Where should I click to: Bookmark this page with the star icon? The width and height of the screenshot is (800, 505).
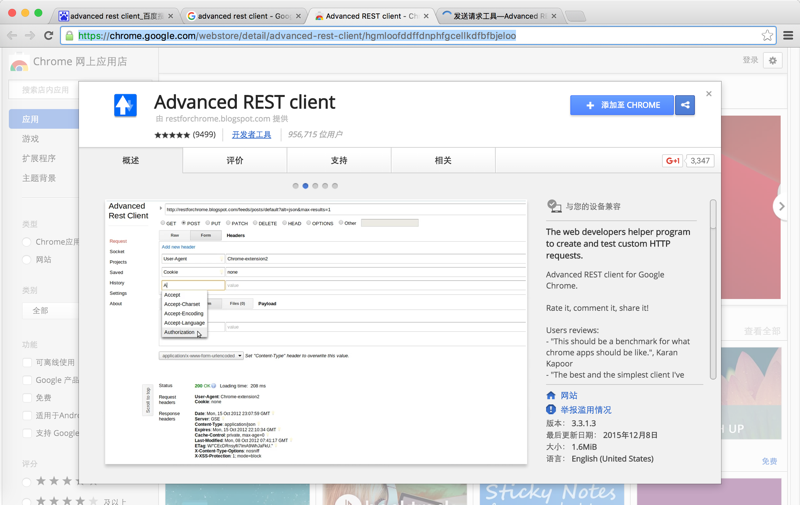point(767,35)
